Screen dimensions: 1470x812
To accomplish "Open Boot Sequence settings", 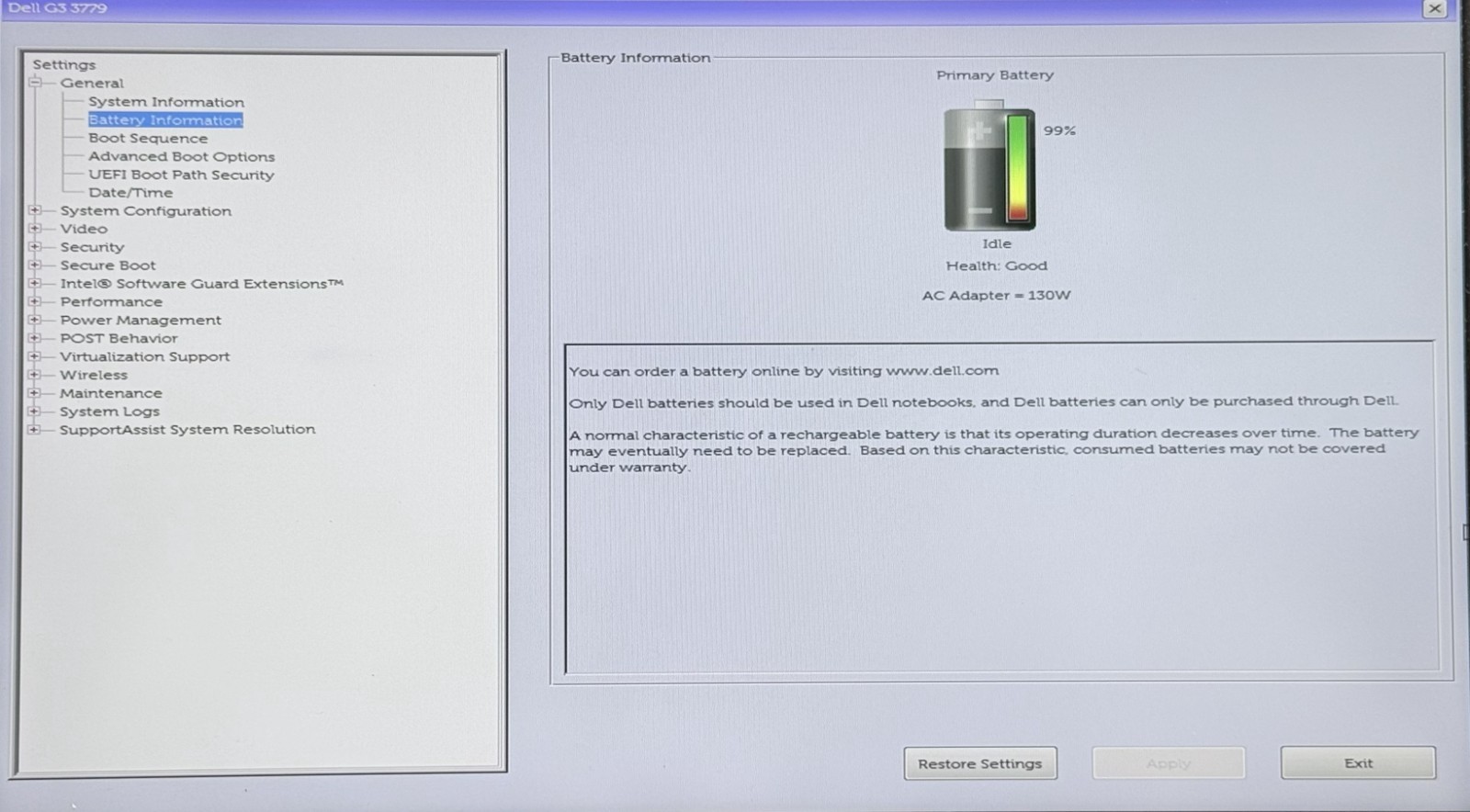I will tap(148, 139).
